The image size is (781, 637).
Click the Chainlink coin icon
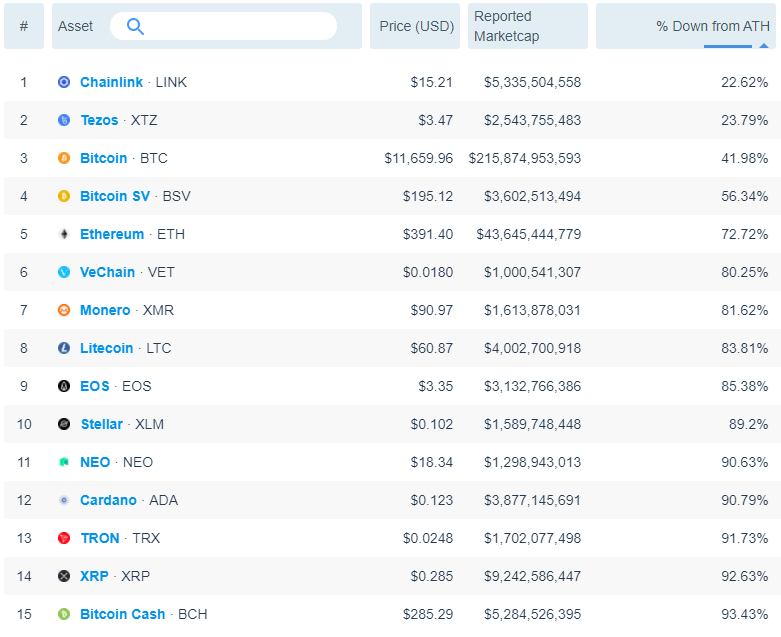click(x=64, y=82)
